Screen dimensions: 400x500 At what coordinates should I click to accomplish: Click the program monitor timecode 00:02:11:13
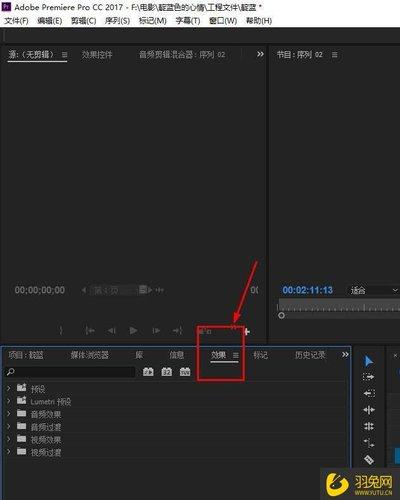click(x=307, y=290)
